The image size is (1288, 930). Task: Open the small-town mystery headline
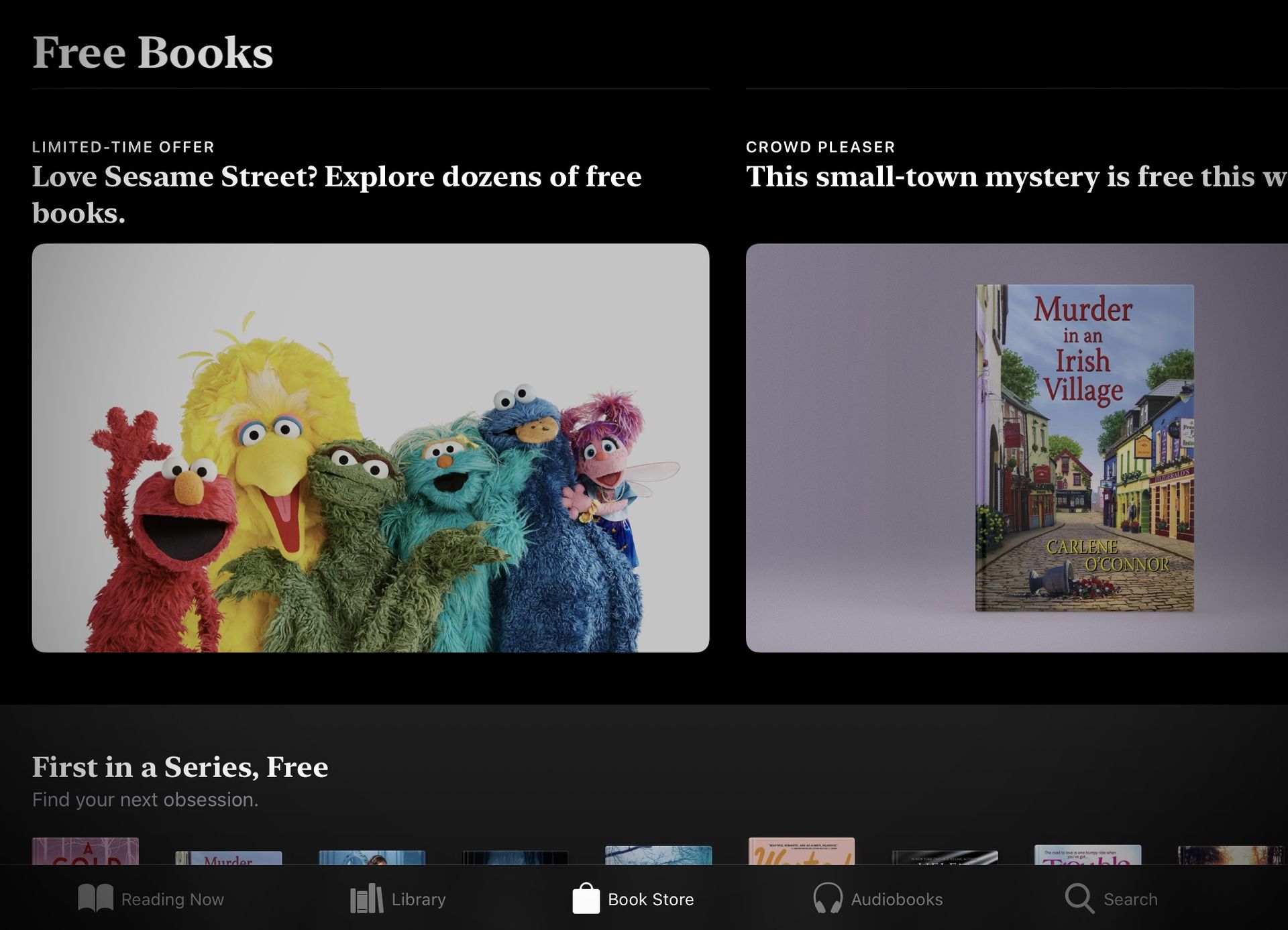(1016, 177)
